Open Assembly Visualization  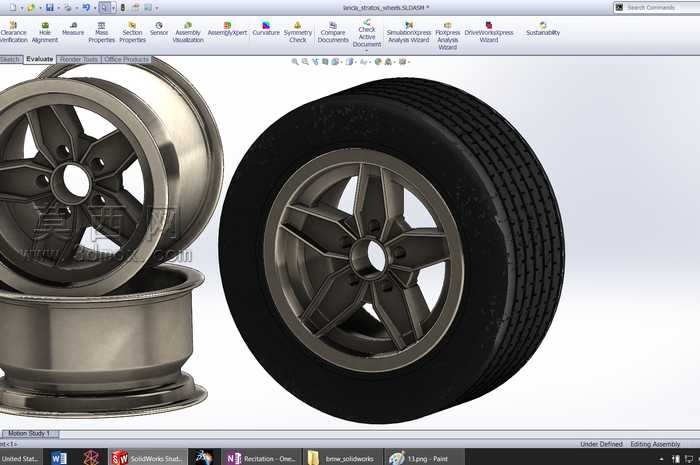tap(188, 32)
